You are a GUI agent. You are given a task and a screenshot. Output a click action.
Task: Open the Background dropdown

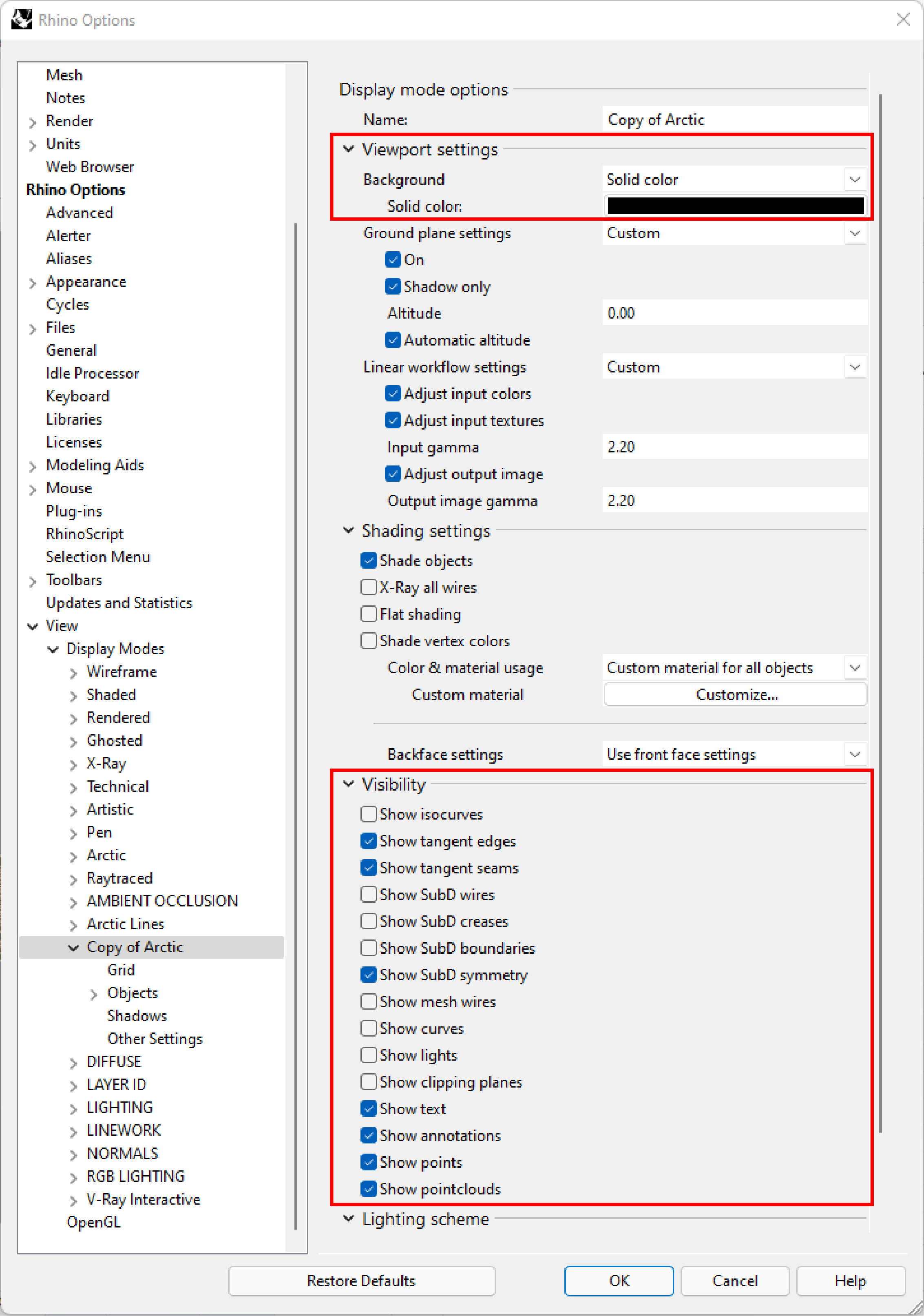[854, 179]
